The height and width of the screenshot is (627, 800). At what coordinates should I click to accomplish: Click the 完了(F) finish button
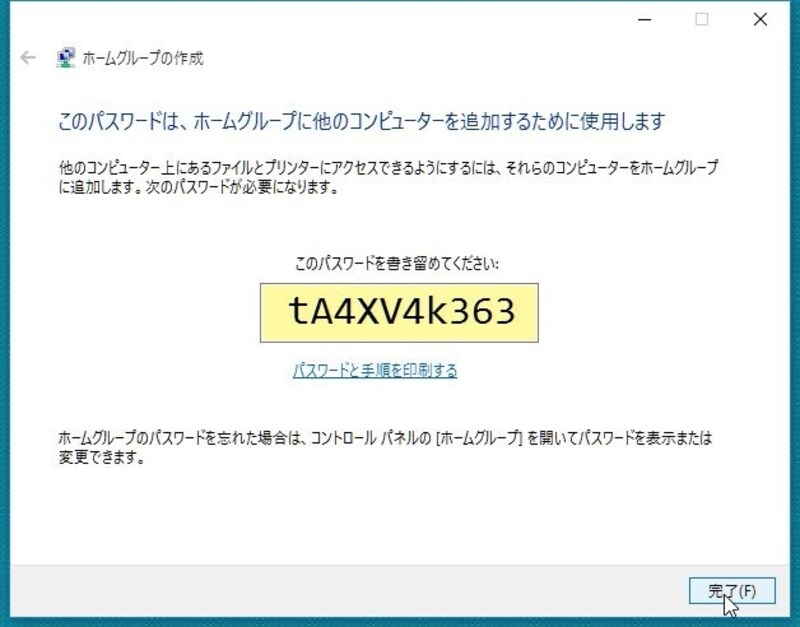(732, 591)
